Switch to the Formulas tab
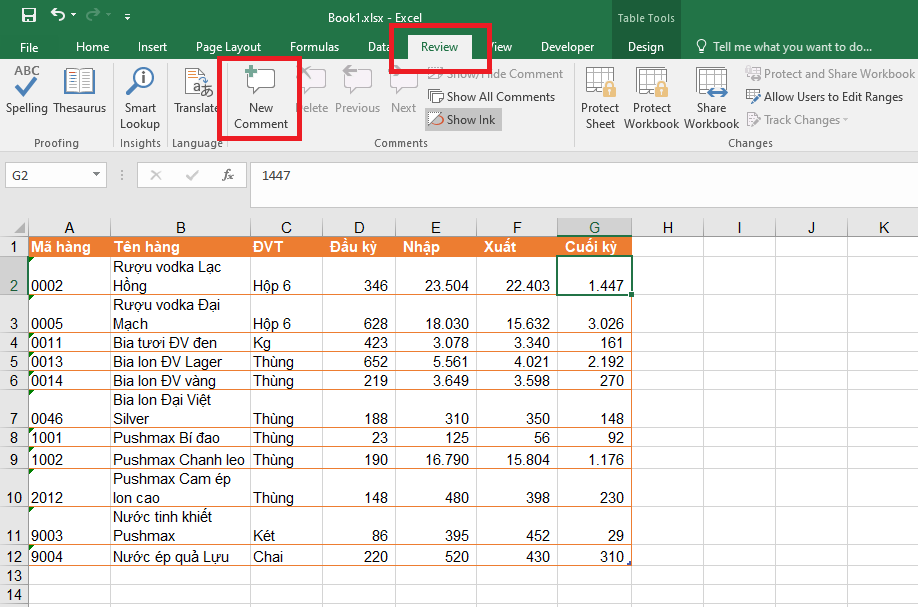 (x=314, y=46)
